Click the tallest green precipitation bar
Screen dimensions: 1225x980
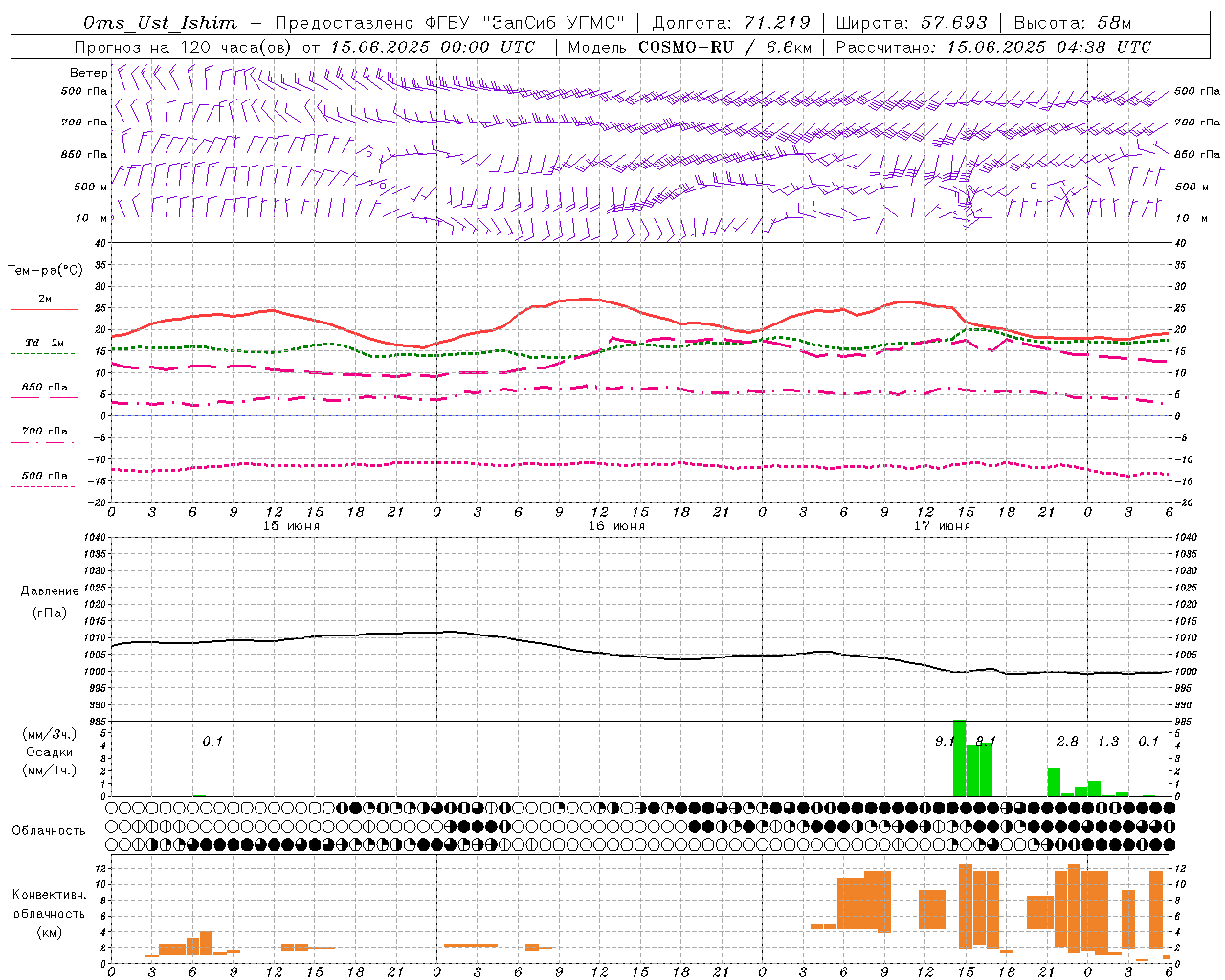coord(959,758)
